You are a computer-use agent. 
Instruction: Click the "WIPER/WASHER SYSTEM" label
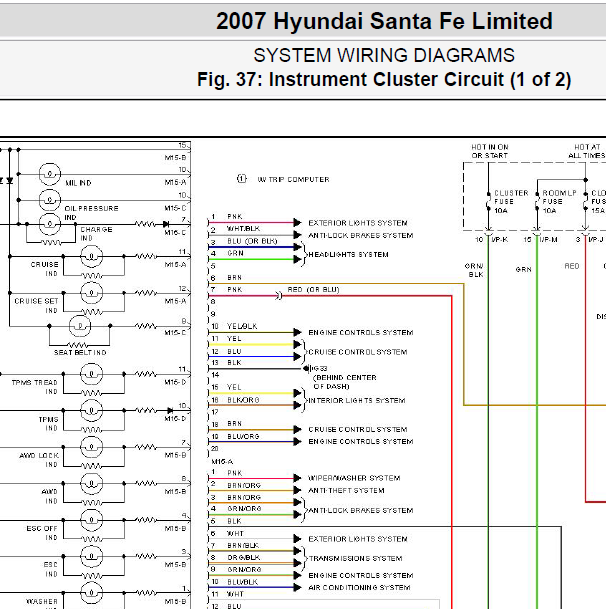pos(354,478)
